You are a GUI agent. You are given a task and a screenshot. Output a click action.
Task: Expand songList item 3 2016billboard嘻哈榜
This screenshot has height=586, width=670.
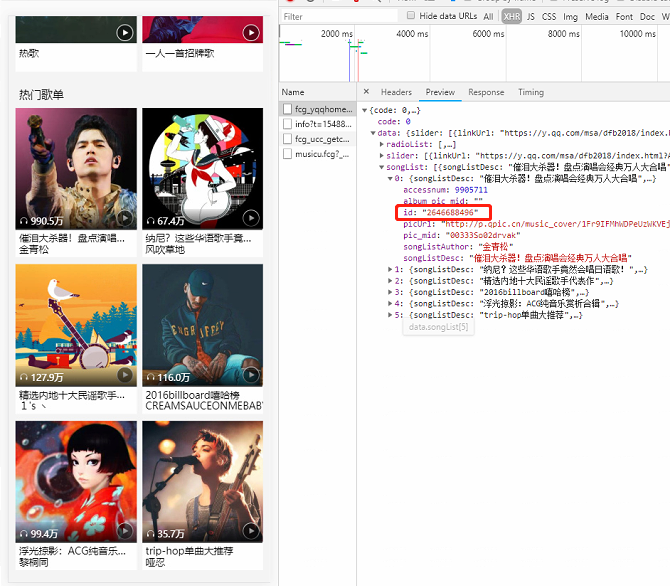coord(390,292)
